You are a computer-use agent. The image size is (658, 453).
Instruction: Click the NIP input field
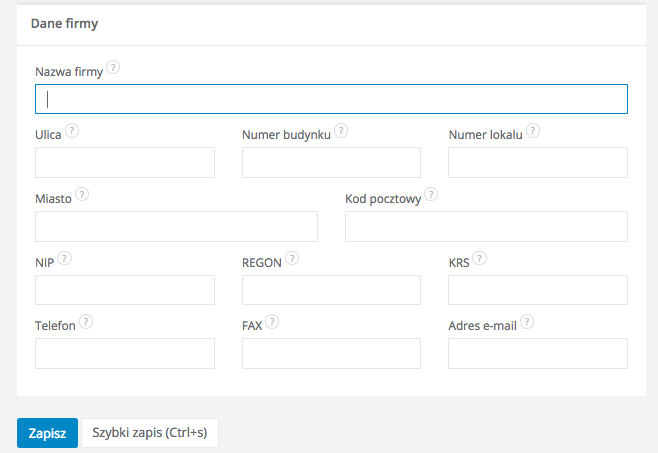pyautogui.click(x=125, y=290)
